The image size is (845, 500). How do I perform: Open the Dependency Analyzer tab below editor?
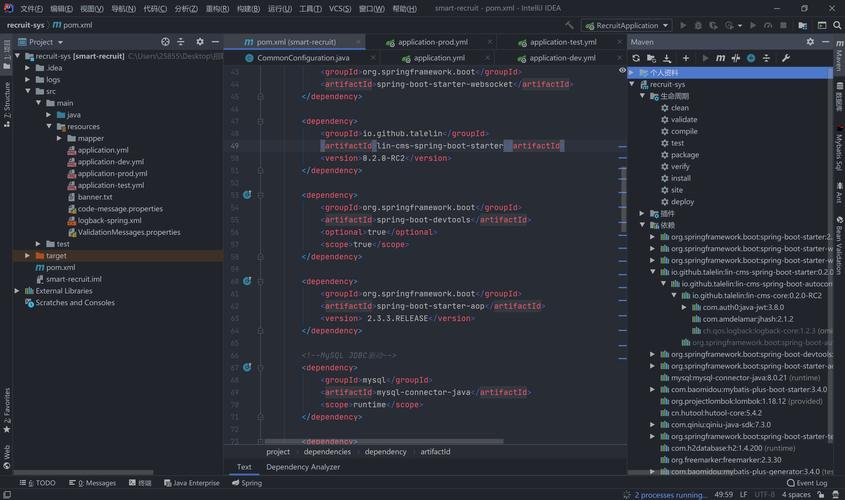click(303, 467)
